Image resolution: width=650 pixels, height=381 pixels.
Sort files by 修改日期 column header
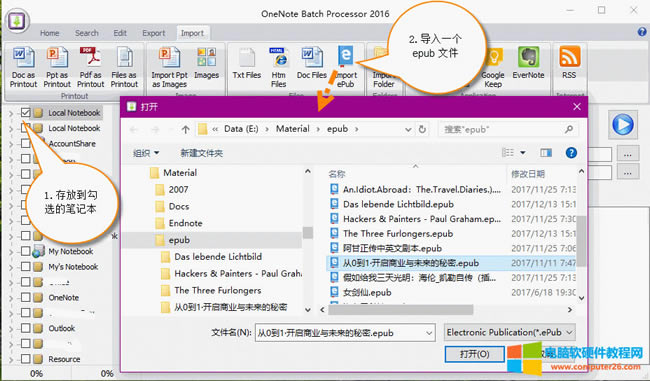pyautogui.click(x=528, y=174)
